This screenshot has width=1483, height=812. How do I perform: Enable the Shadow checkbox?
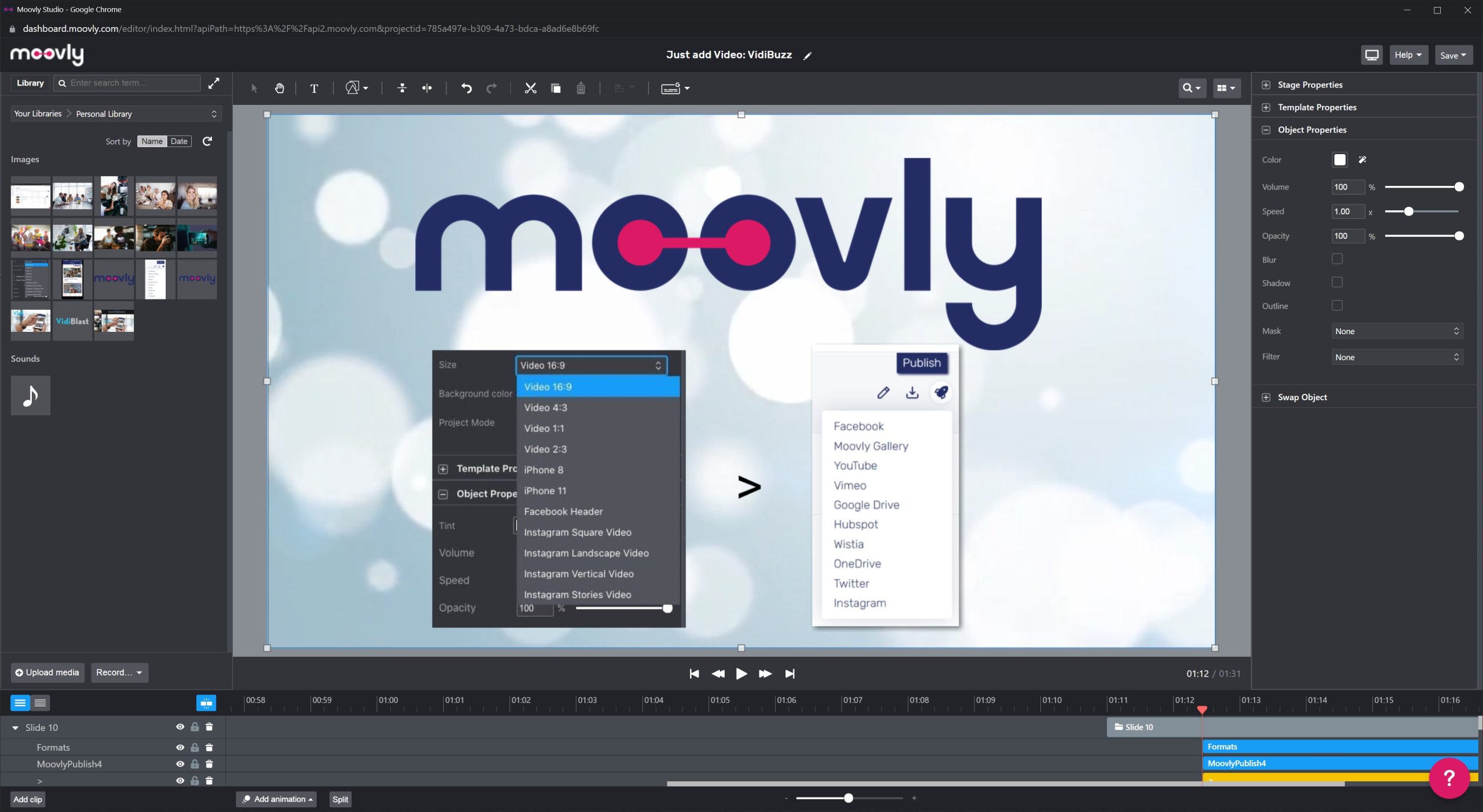click(1337, 282)
